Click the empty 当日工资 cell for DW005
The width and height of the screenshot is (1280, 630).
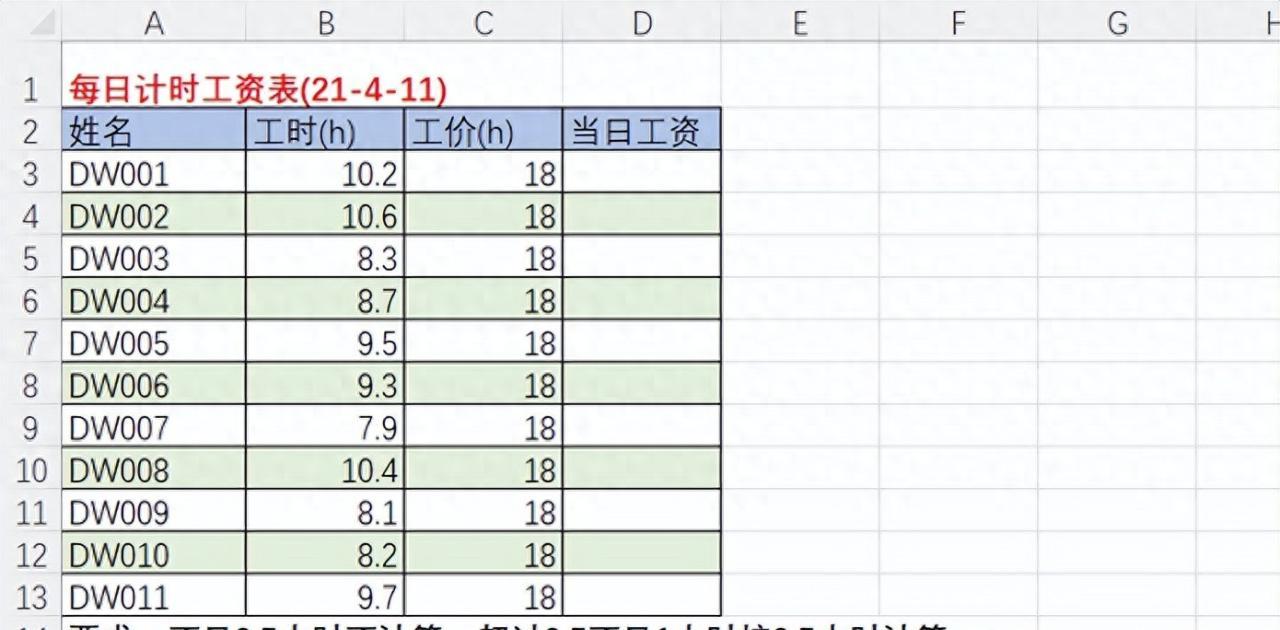point(642,342)
